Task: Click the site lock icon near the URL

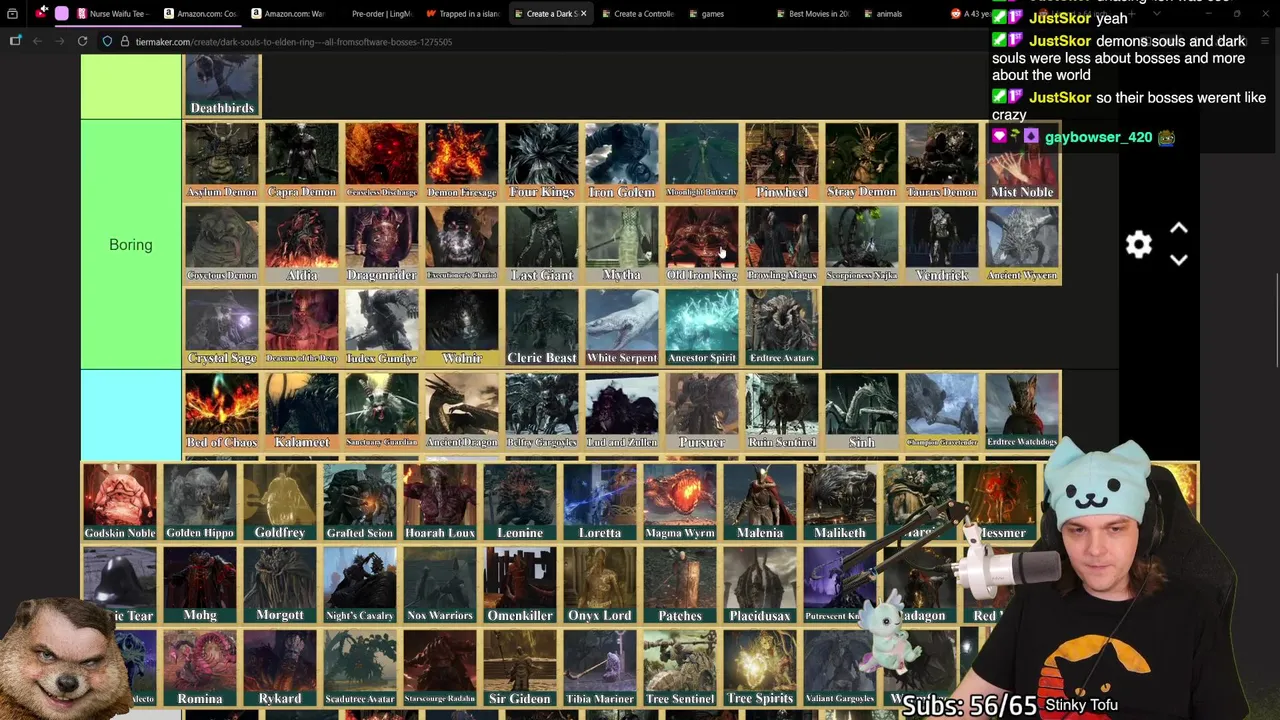Action: [x=125, y=42]
